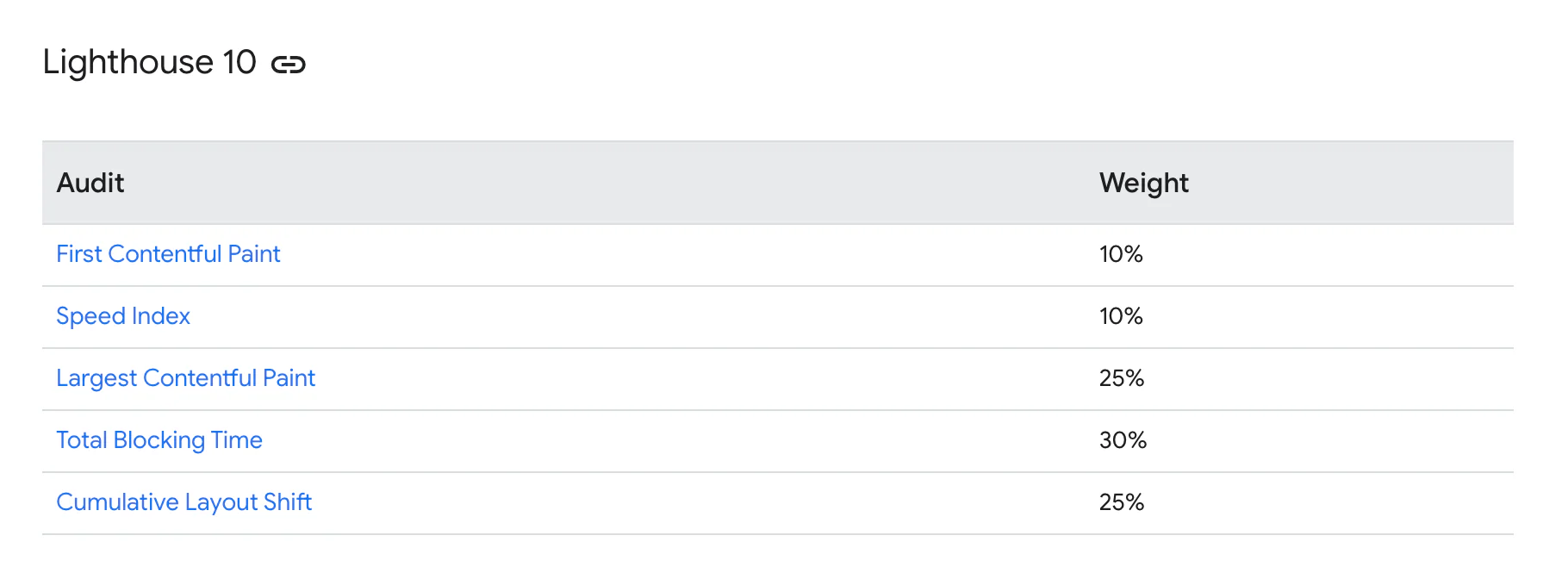Select First Contentful Paint's 10% weight value
Image resolution: width=1568 pixels, height=579 pixels.
click(x=1121, y=254)
